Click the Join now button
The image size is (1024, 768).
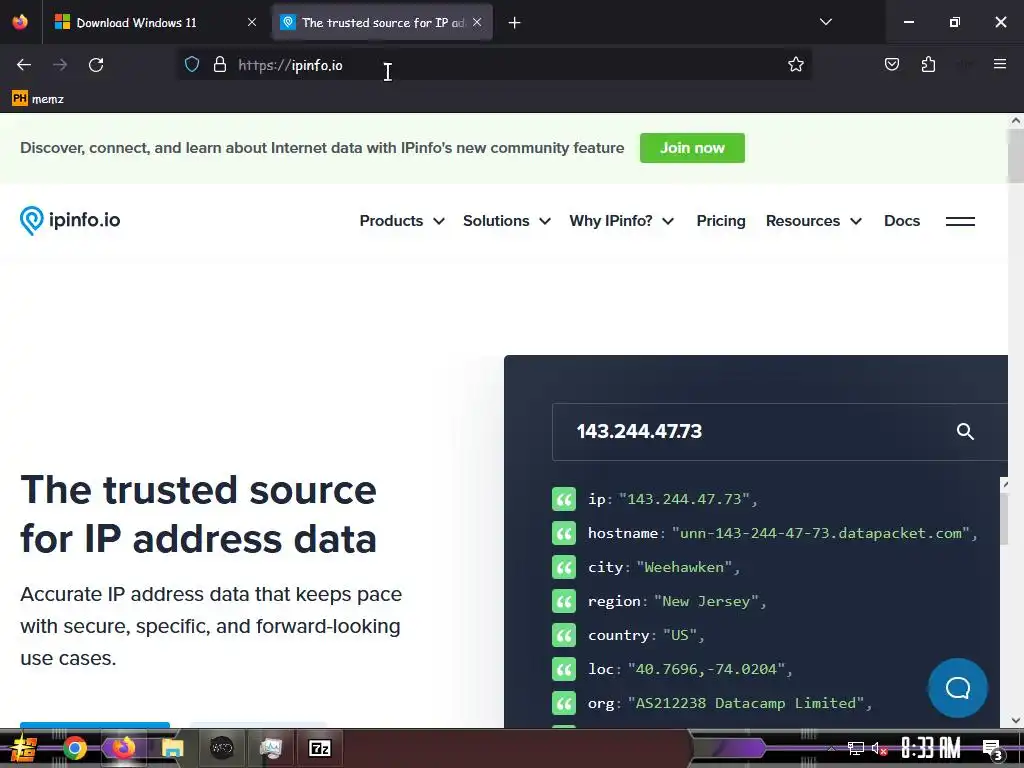tap(692, 148)
